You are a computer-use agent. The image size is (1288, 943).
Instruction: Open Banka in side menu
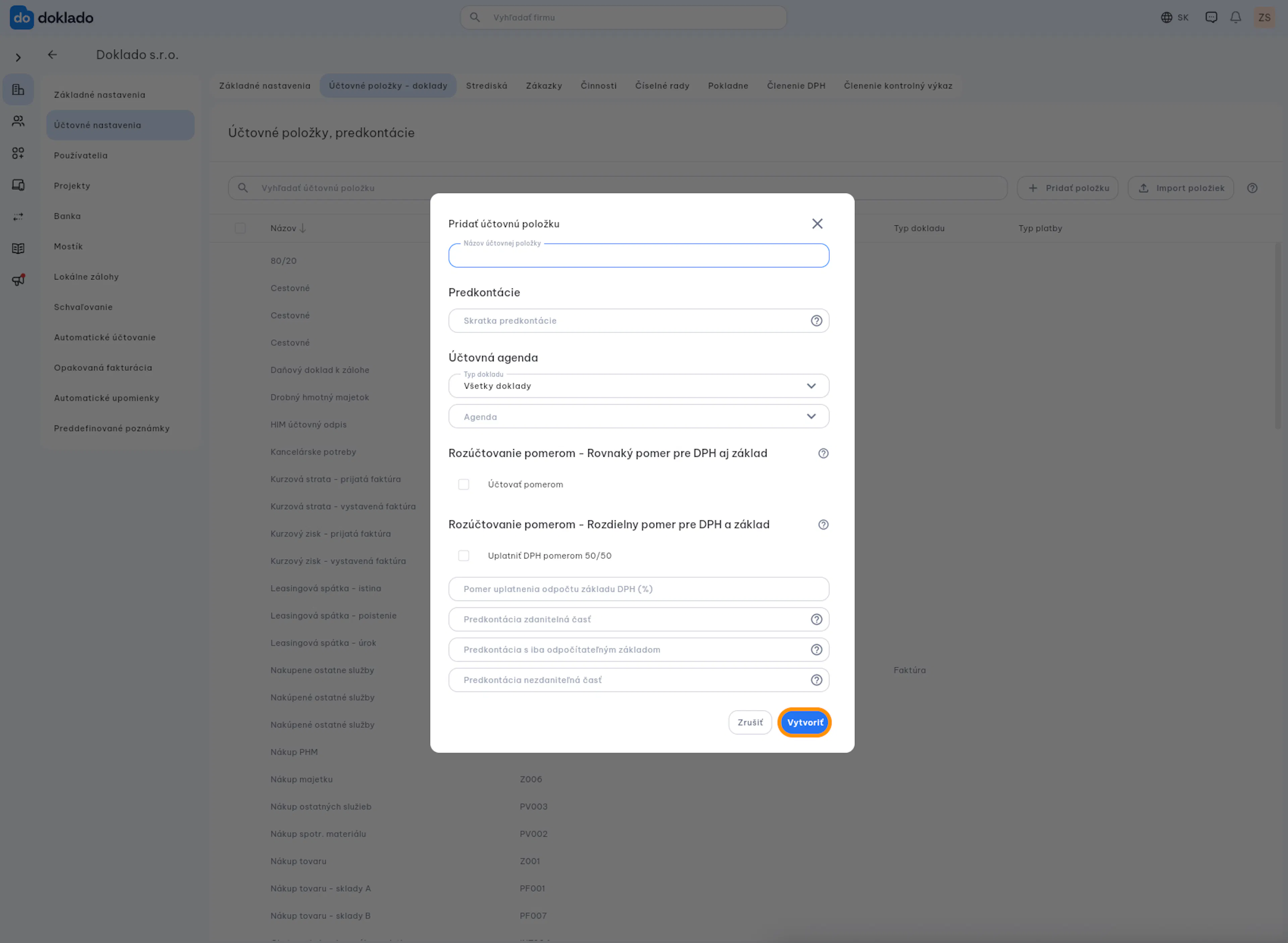coord(120,216)
